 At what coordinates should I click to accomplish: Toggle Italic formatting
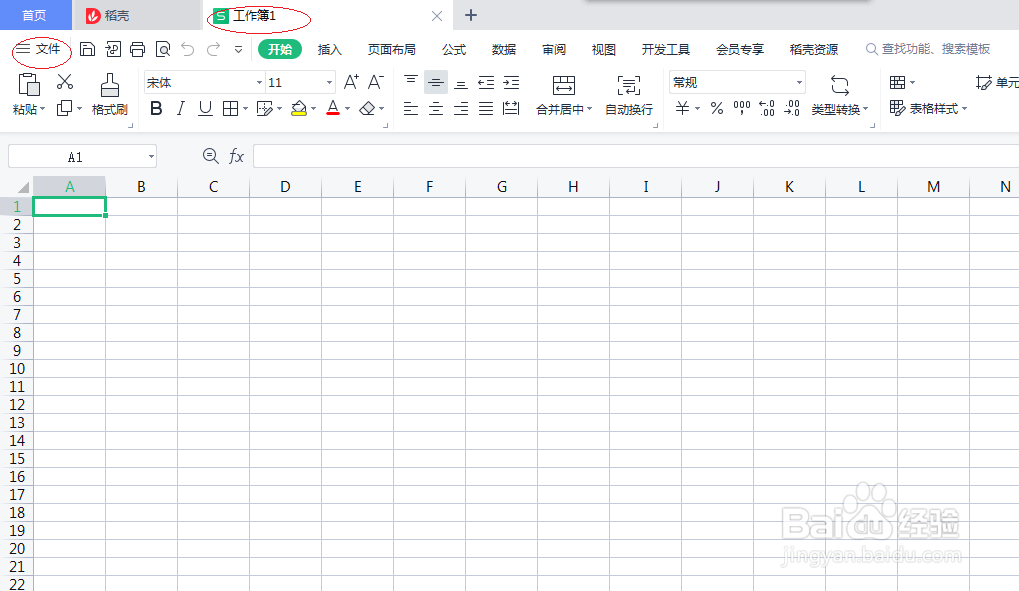[x=181, y=109]
